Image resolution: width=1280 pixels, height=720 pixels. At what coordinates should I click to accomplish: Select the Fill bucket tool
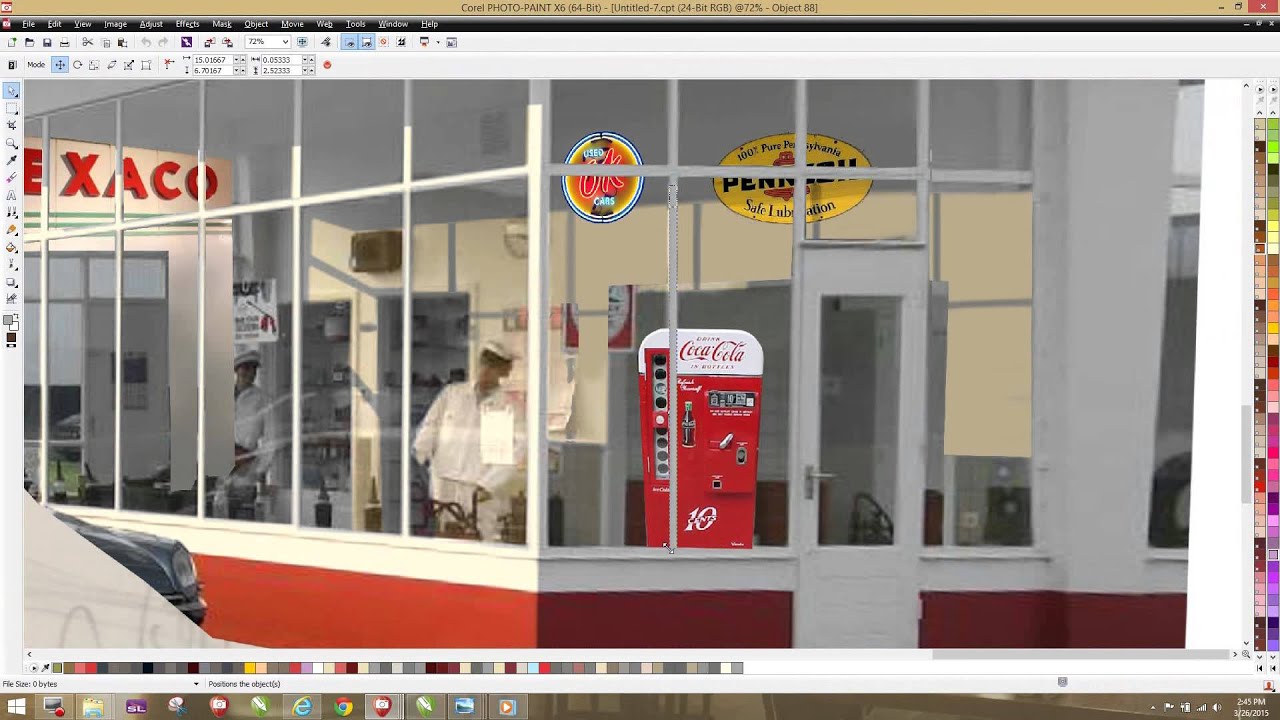click(12, 247)
